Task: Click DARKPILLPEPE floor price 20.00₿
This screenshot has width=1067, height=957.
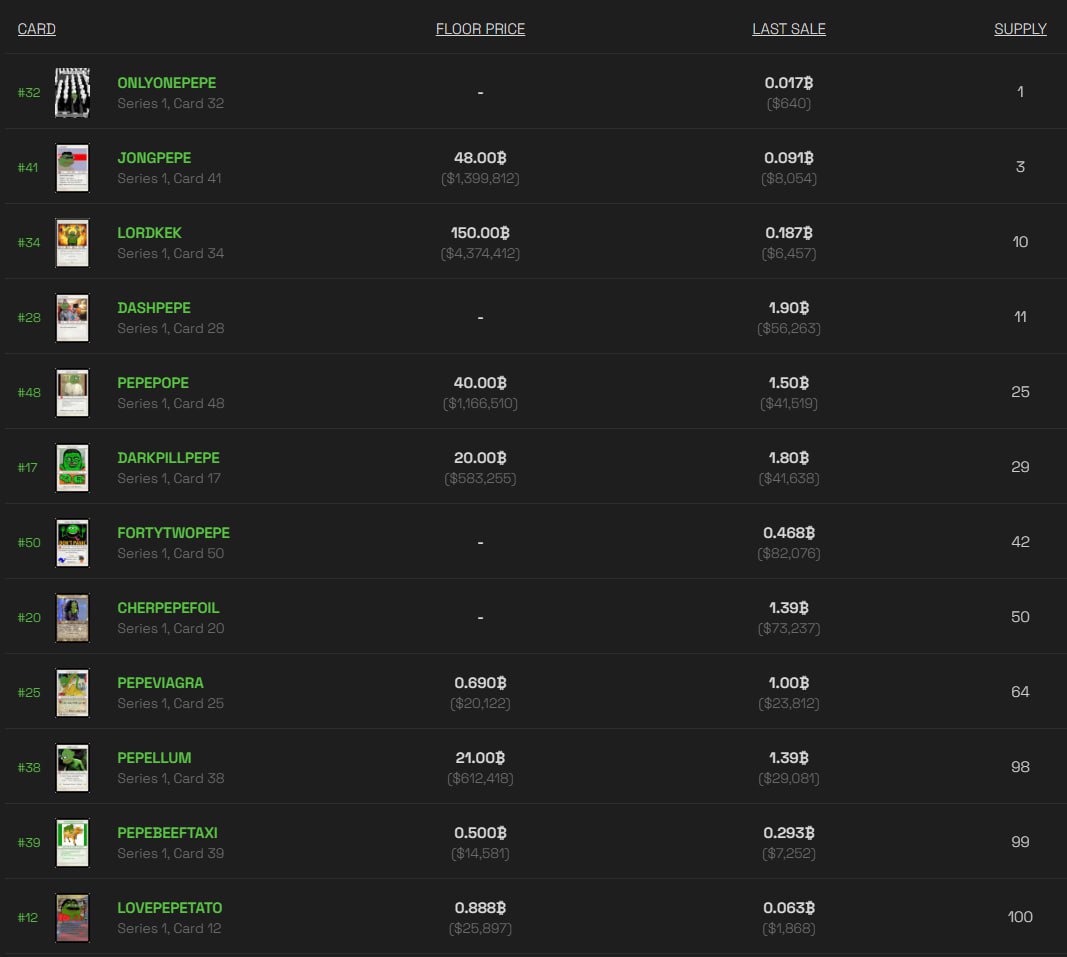Action: (x=480, y=457)
